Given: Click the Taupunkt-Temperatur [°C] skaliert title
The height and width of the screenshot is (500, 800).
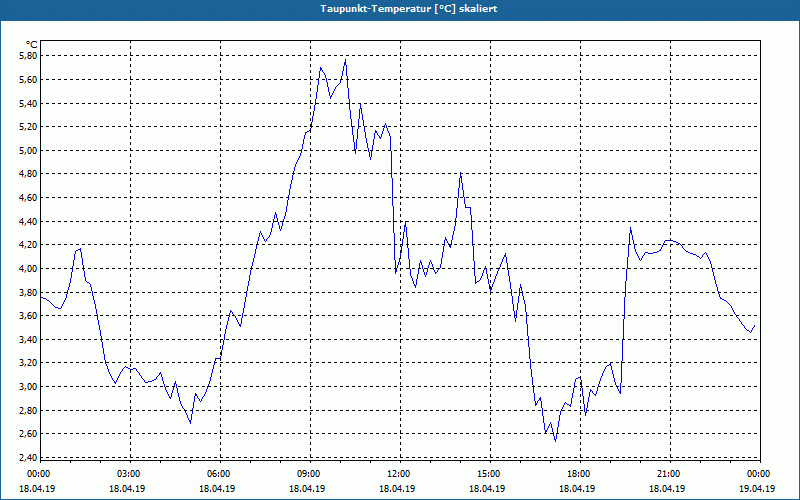Looking at the screenshot, I should coord(409,9).
